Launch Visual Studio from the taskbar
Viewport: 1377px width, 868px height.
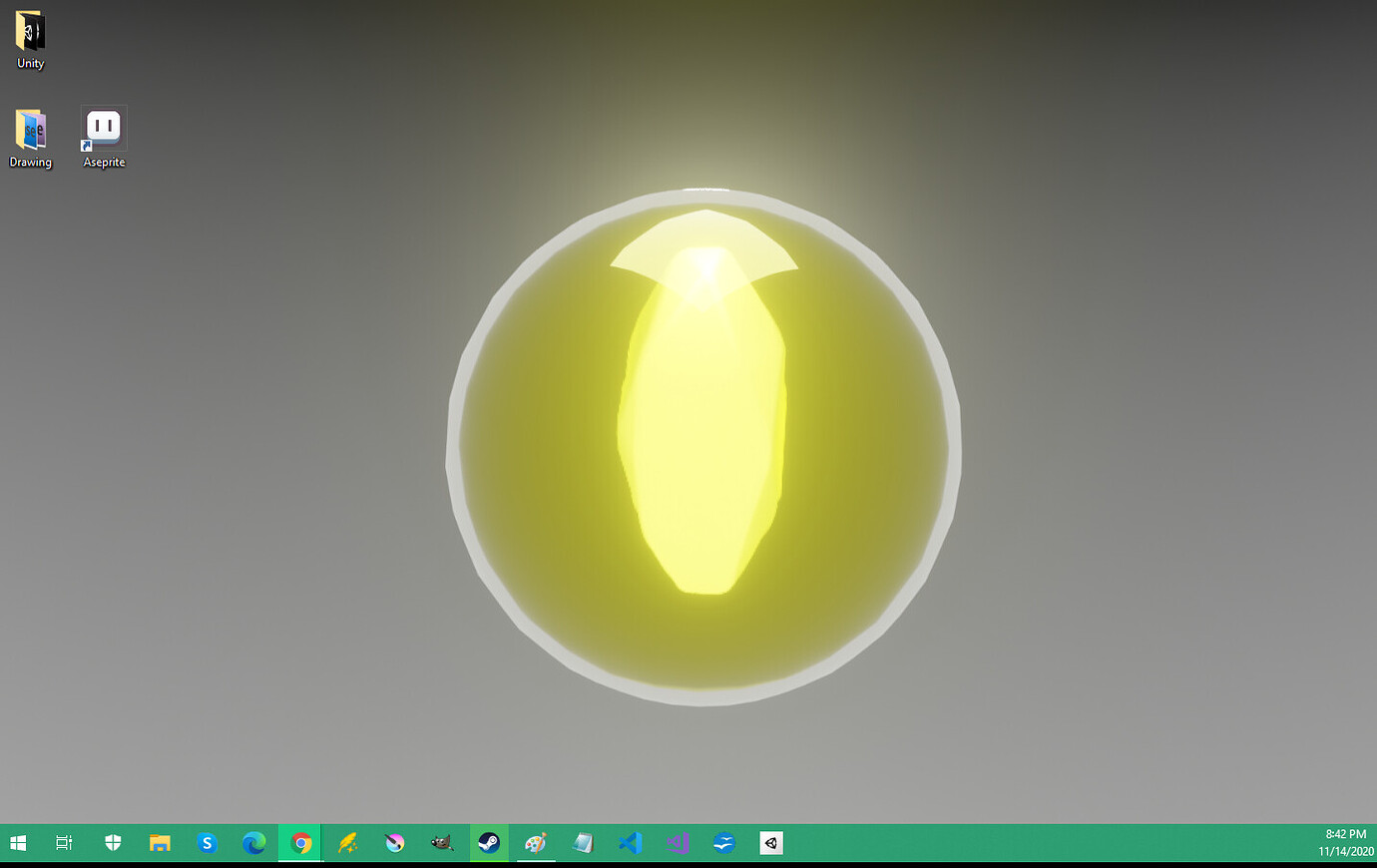click(x=678, y=843)
